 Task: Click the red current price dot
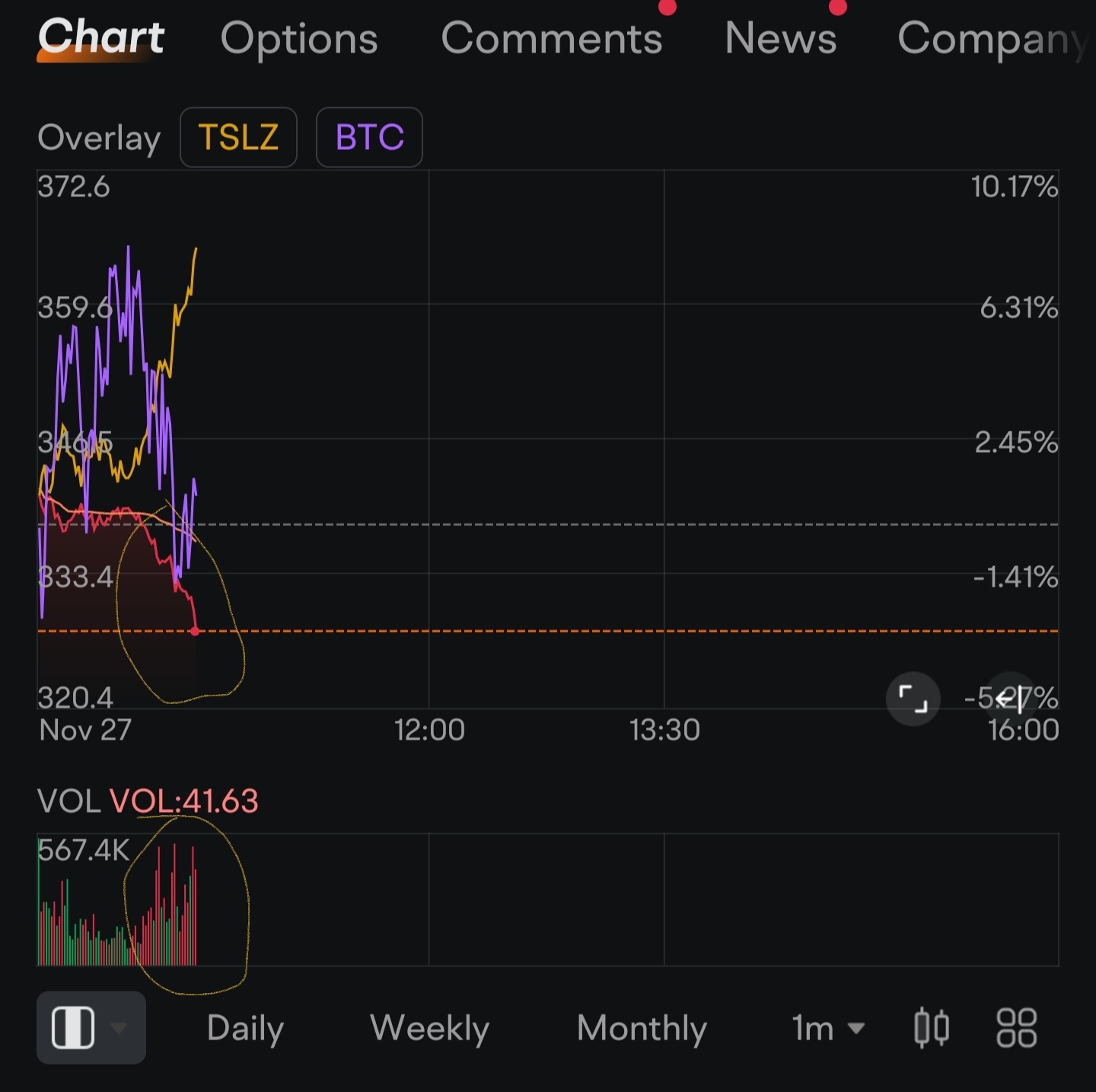196,631
